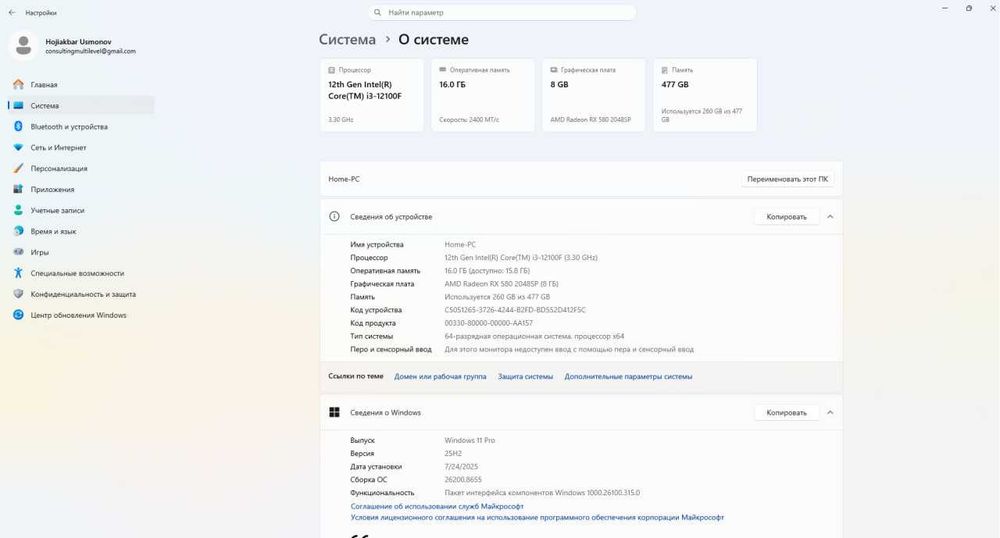The width and height of the screenshot is (1000, 538).
Task: Select the Игры controller icon
Action: coord(18,252)
